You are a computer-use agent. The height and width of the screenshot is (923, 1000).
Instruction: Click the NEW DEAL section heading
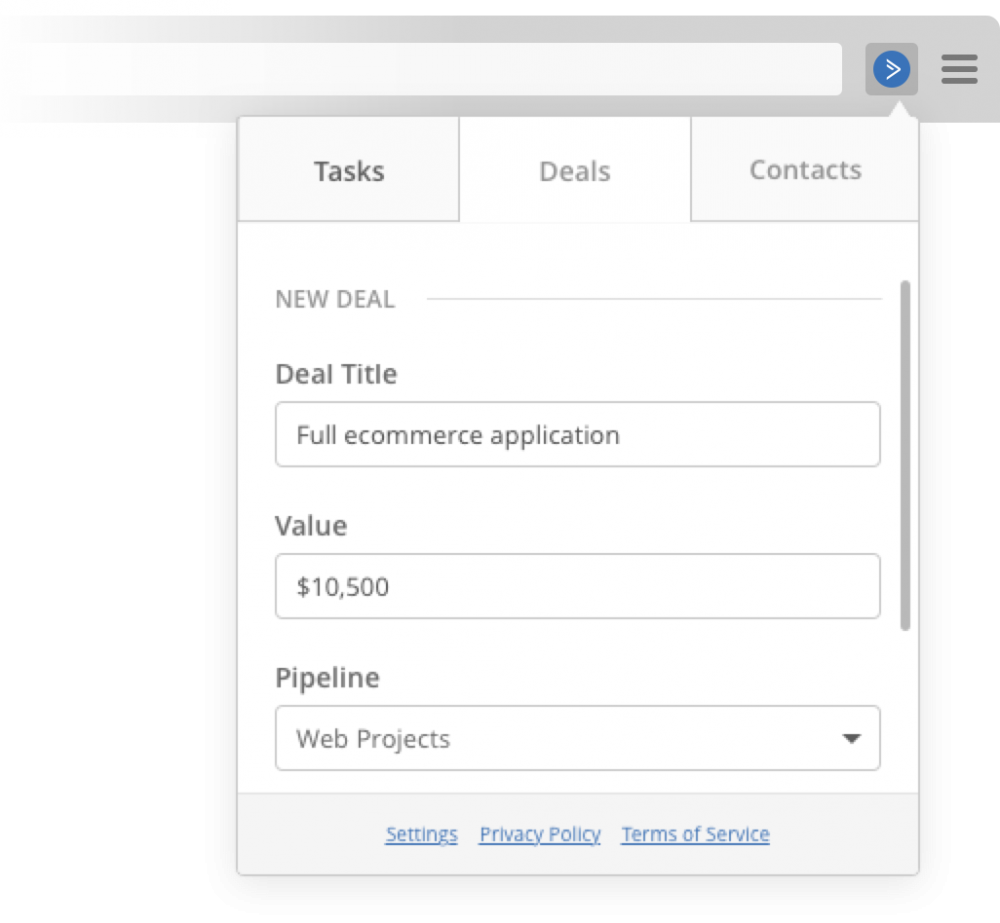(335, 299)
